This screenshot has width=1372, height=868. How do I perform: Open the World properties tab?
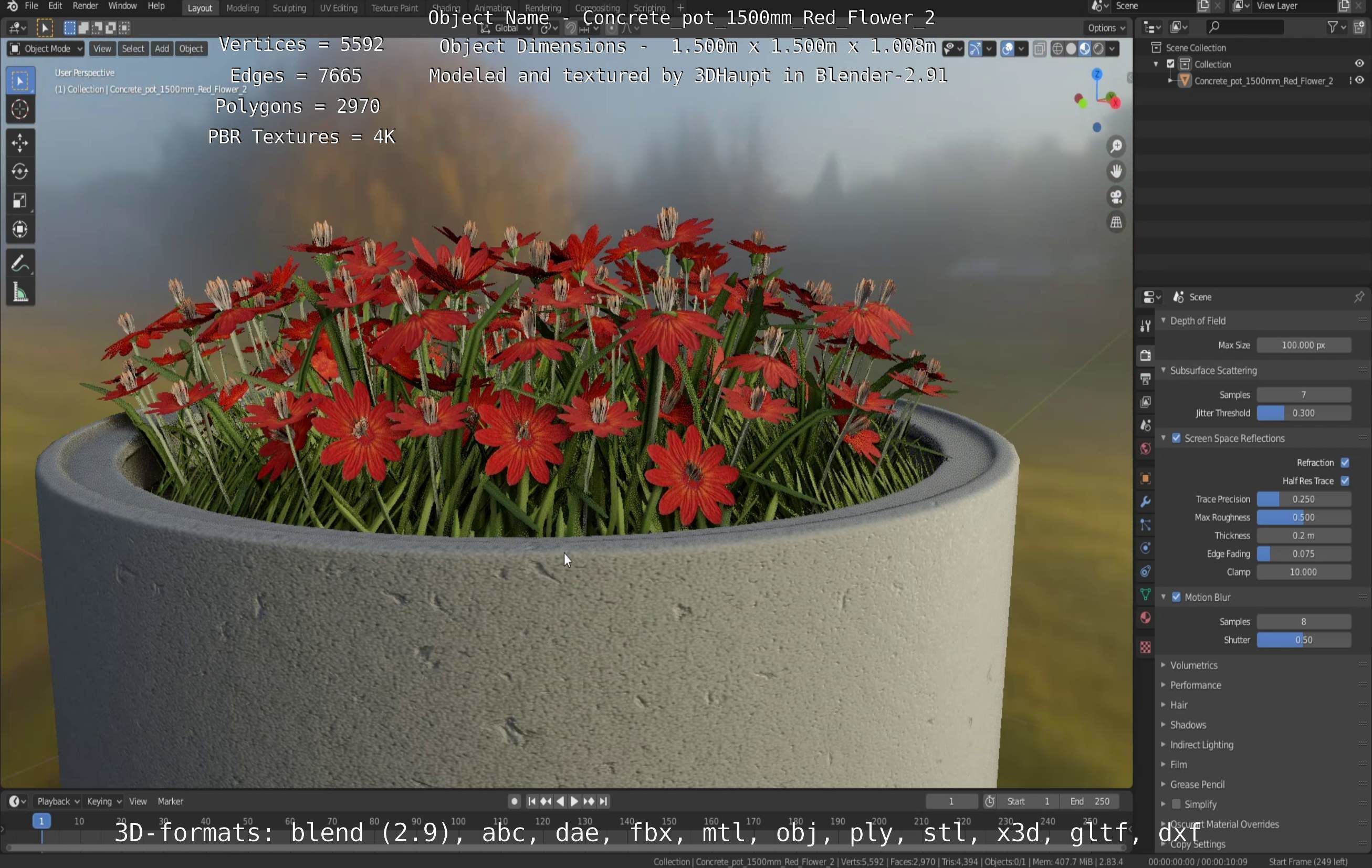coord(1145,448)
